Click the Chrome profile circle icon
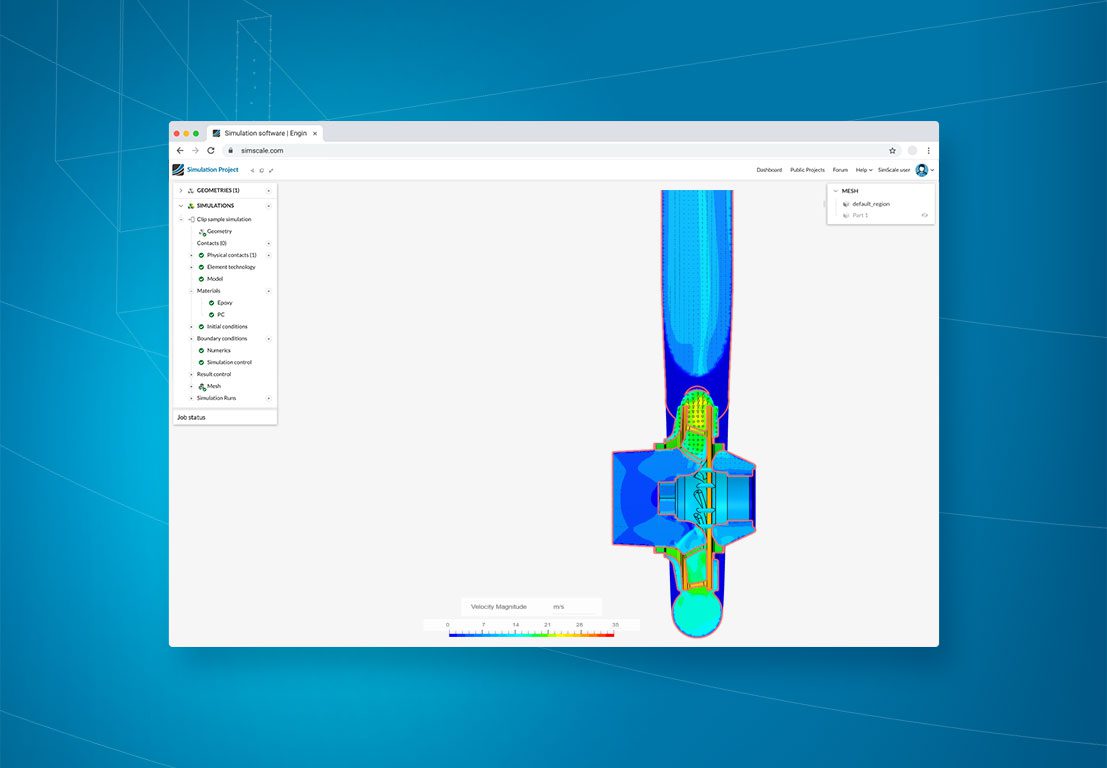The height and width of the screenshot is (768, 1107). [912, 150]
